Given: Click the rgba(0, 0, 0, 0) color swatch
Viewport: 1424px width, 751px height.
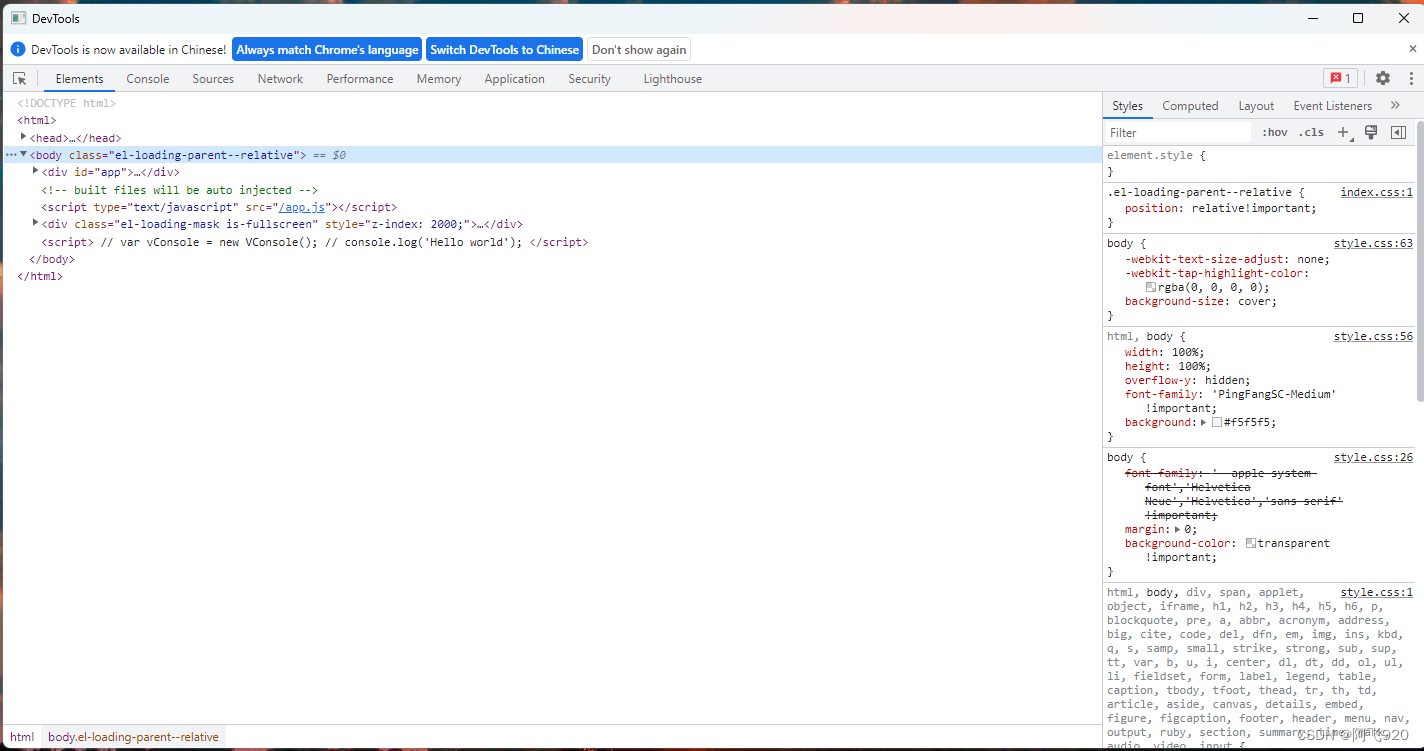Looking at the screenshot, I should (1150, 287).
